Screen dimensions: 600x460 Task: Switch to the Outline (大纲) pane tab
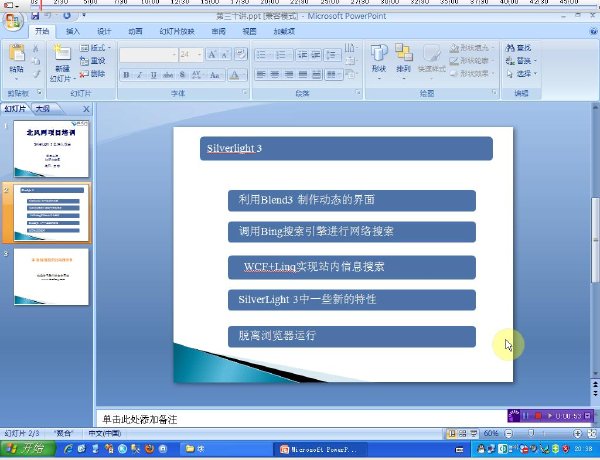[43, 109]
